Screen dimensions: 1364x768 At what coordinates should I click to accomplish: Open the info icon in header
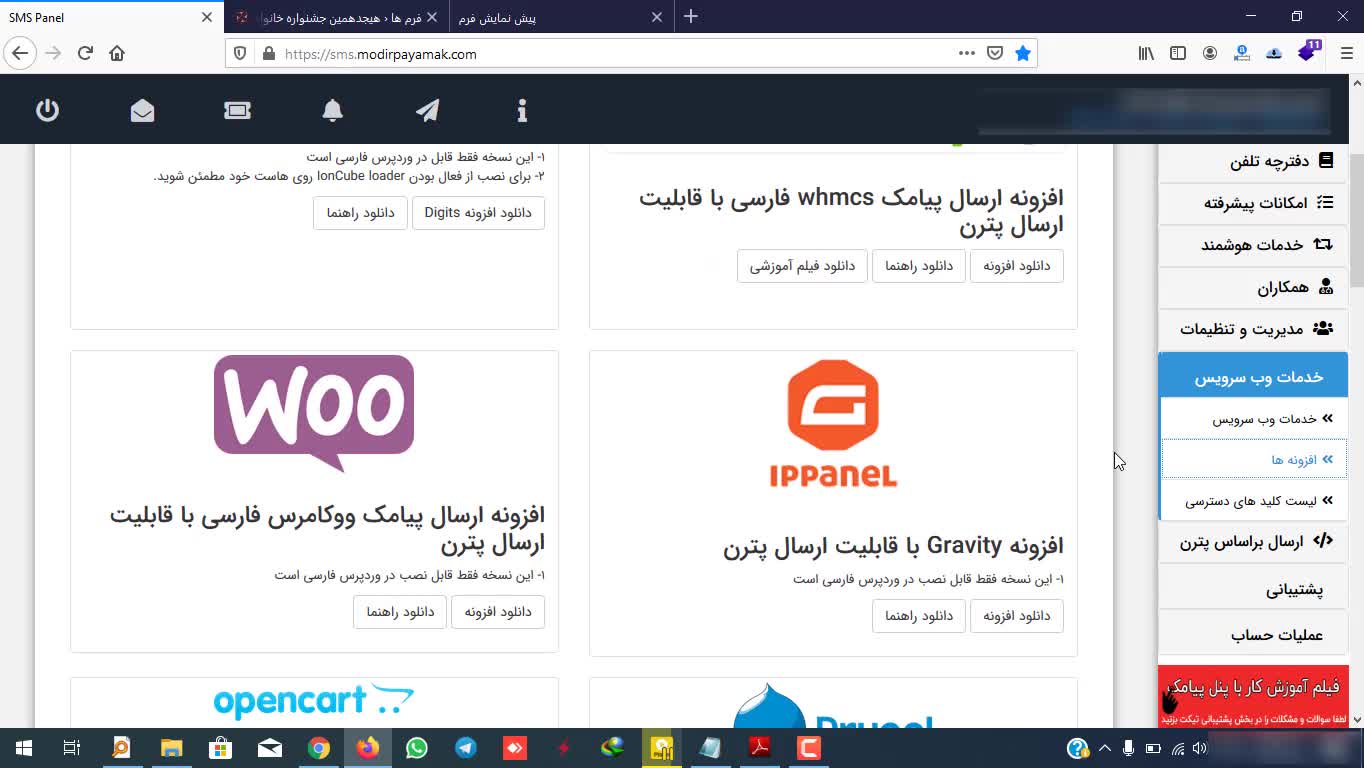[521, 110]
